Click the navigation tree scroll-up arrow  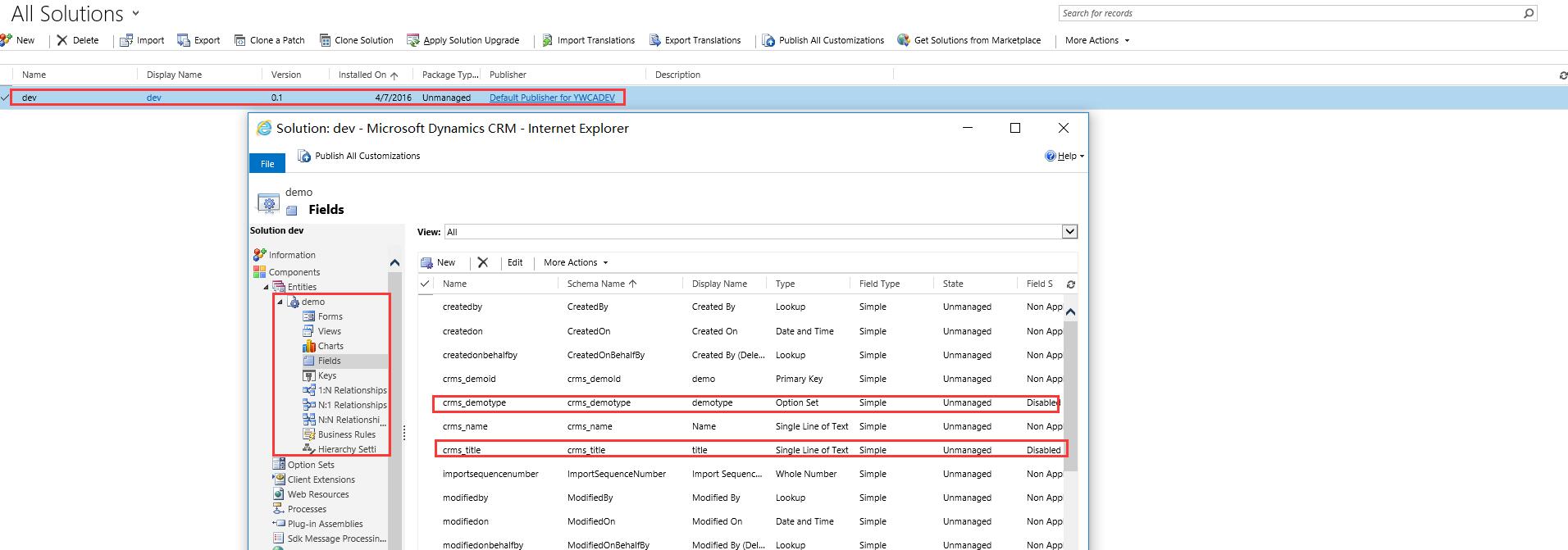tap(394, 263)
